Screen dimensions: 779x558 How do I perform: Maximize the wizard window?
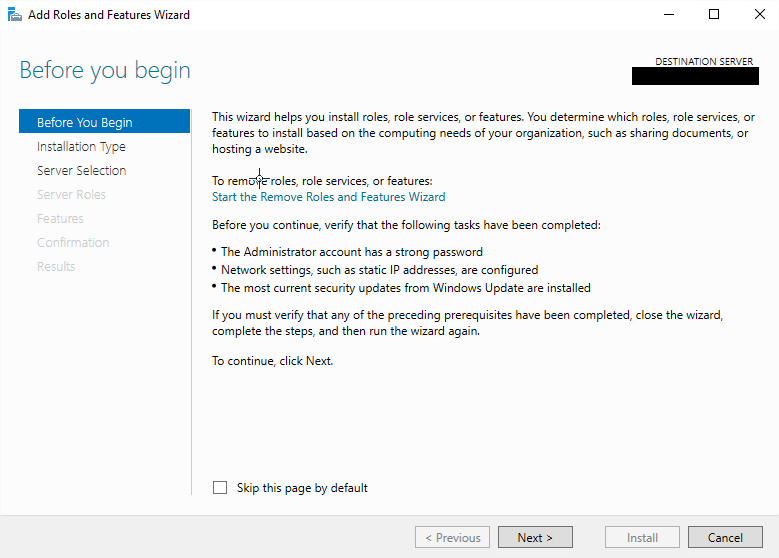point(713,15)
